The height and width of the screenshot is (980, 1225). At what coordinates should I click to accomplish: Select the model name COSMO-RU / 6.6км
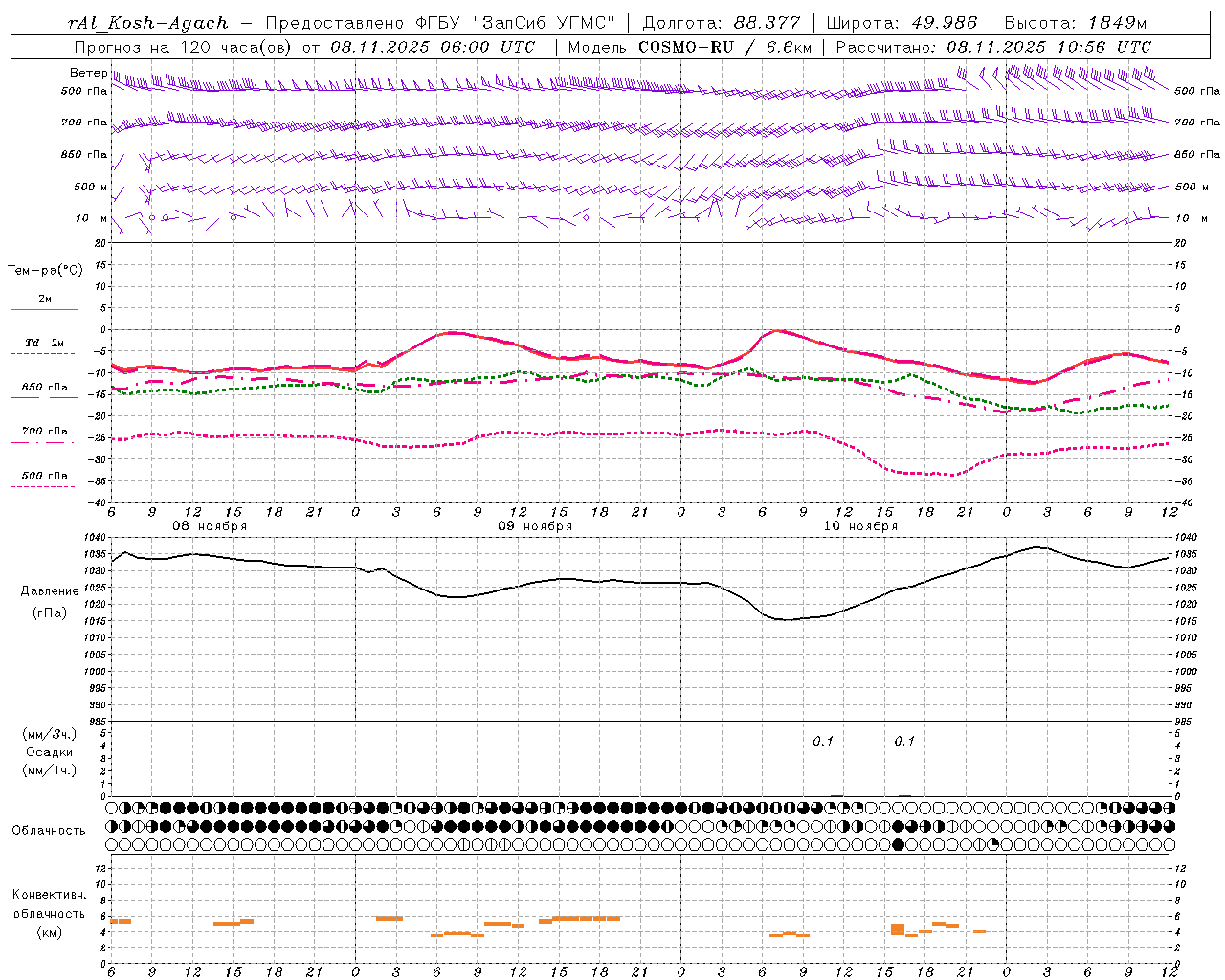[724, 46]
